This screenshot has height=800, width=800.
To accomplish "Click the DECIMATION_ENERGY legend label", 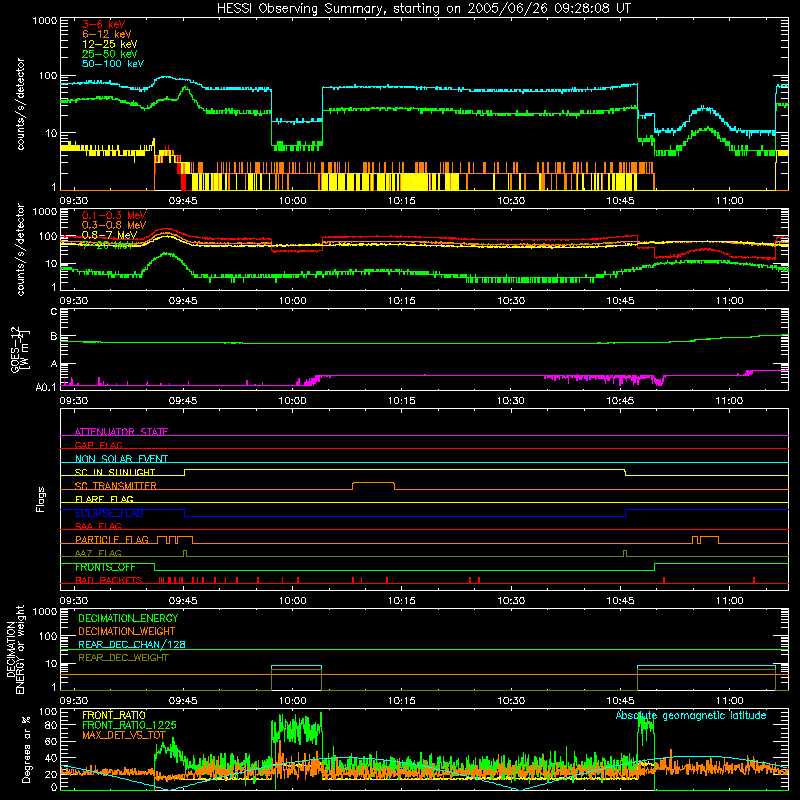I will click(128, 618).
